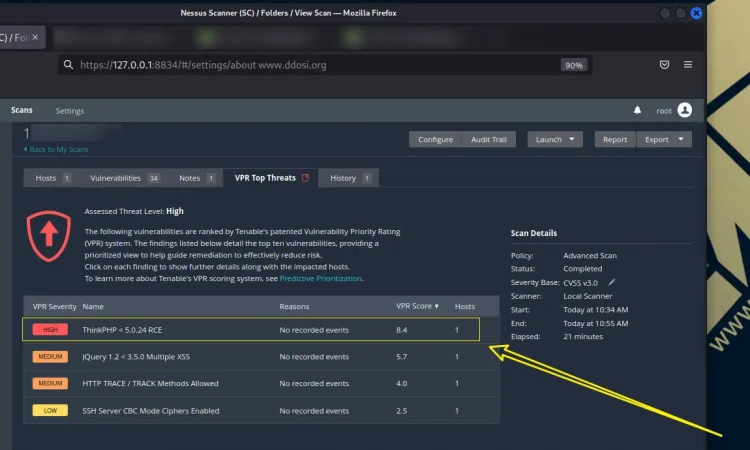
Task: Click the Report button
Action: pos(615,140)
